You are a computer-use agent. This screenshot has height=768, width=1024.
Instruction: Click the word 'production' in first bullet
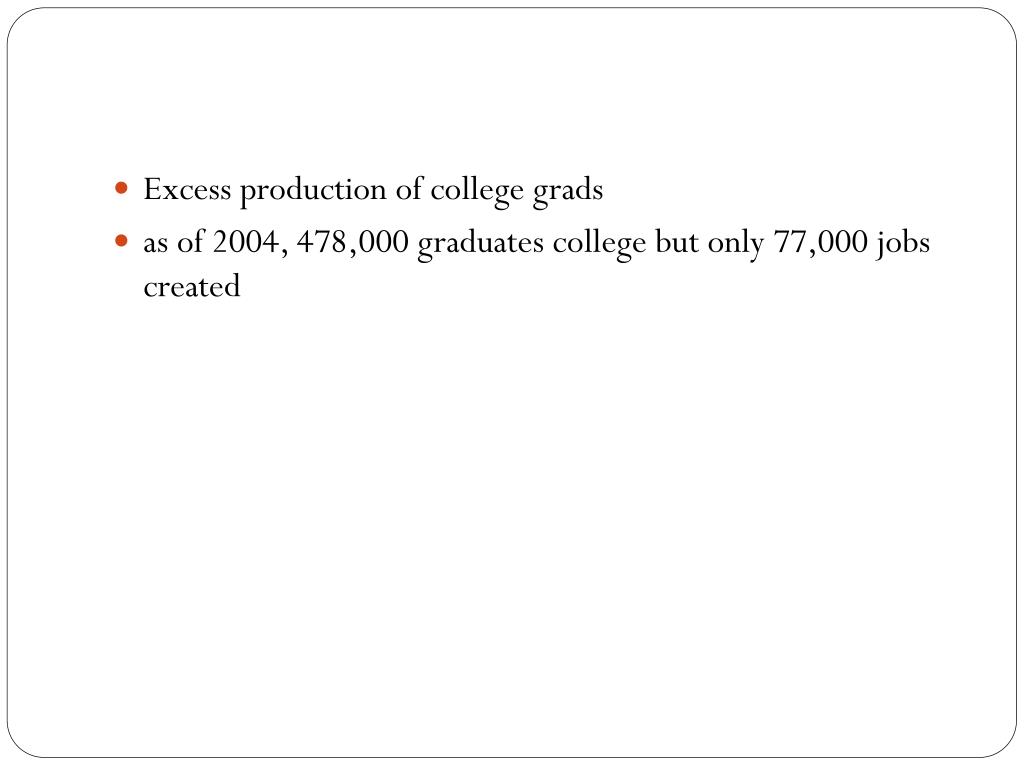coord(313,192)
